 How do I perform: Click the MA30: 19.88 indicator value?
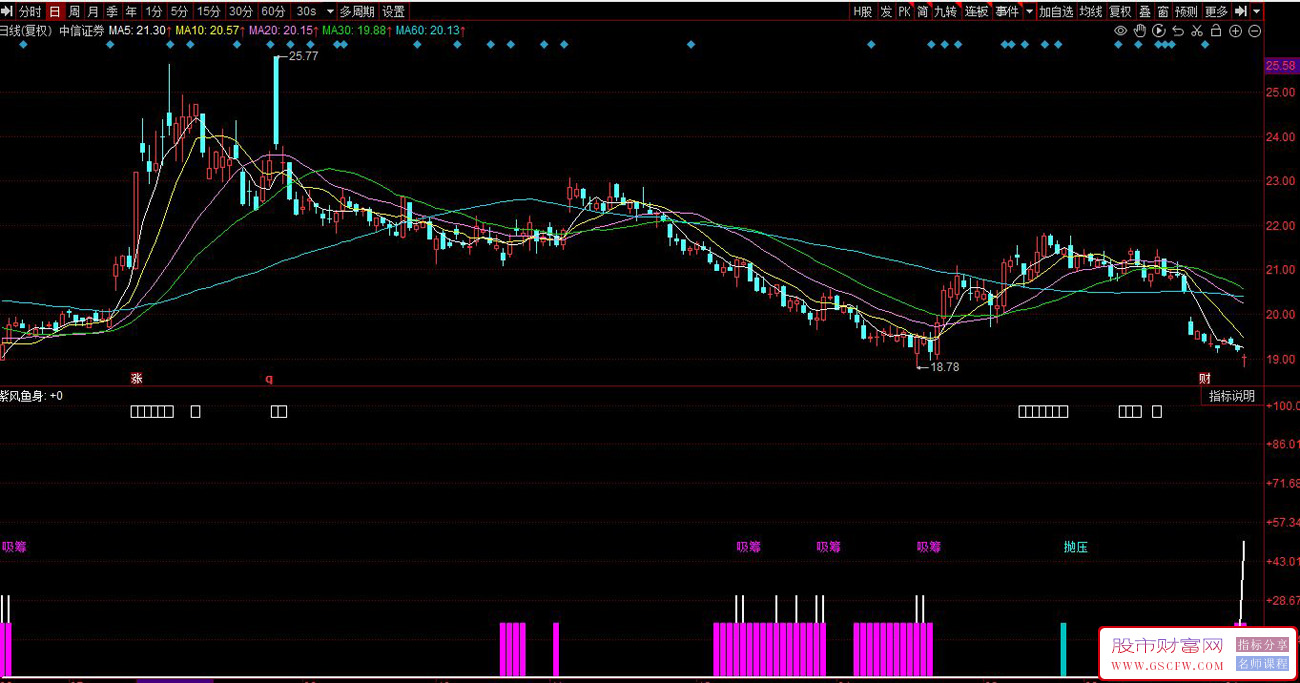coord(356,31)
